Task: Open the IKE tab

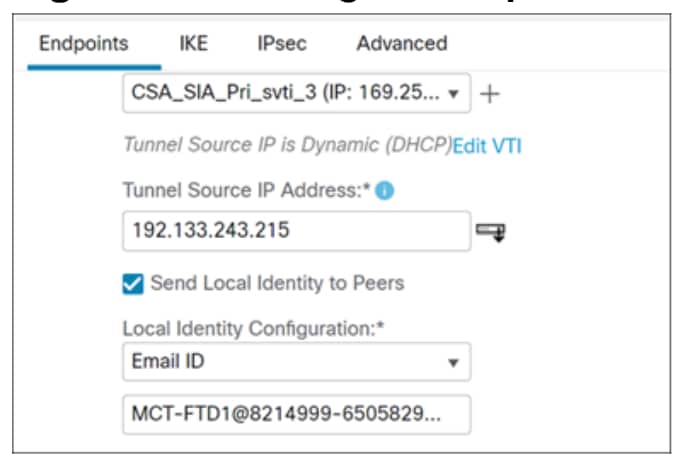Action: click(x=193, y=43)
